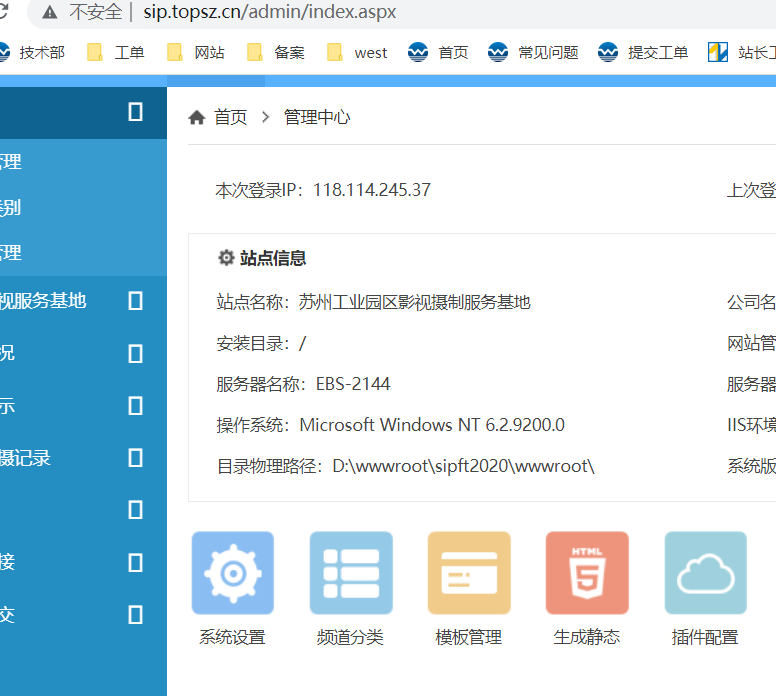Expand the 视服务基地 sidebar section
The height and width of the screenshot is (696, 776).
[135, 300]
